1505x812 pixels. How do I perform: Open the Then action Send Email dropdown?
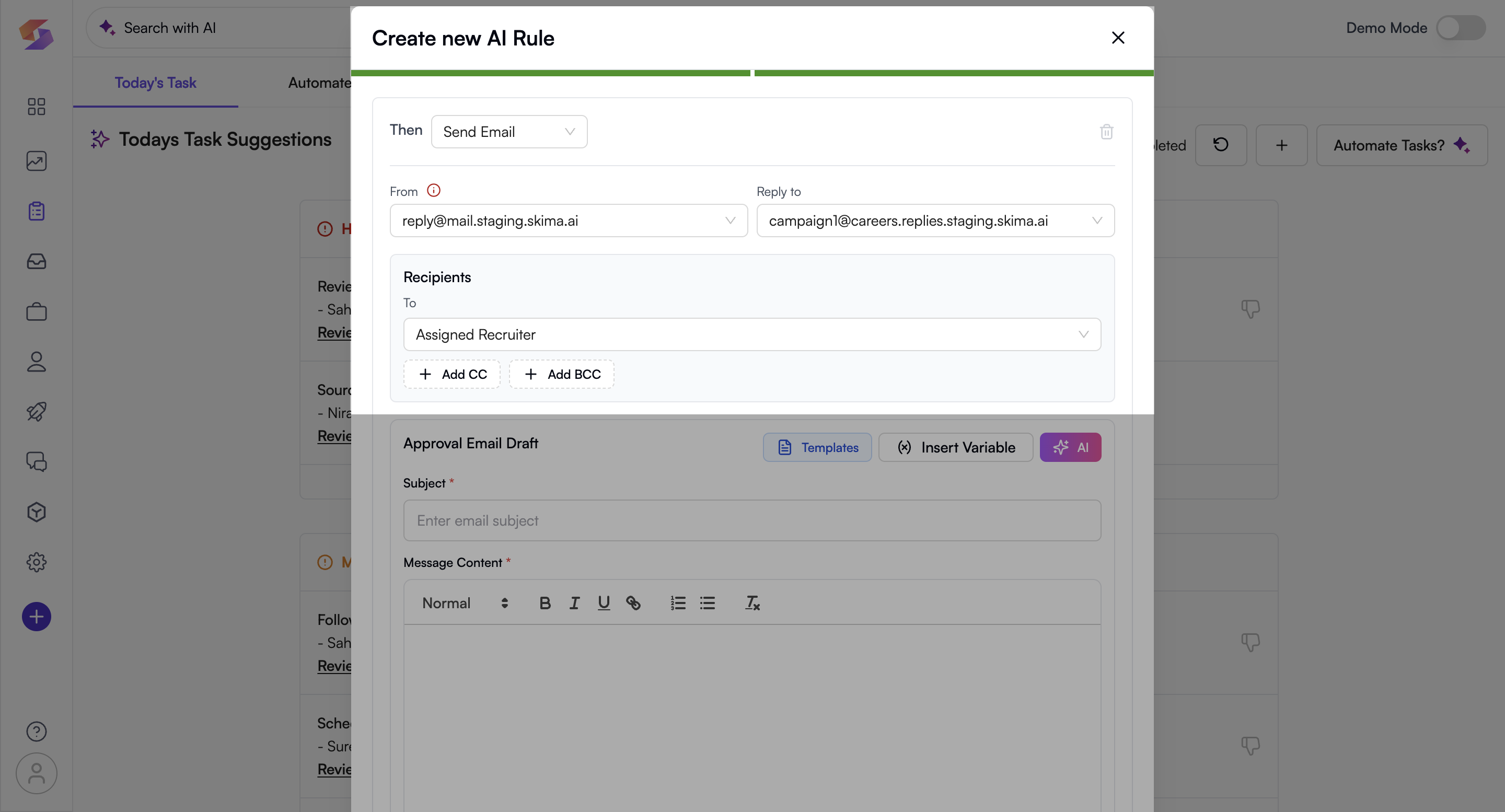[x=509, y=132]
